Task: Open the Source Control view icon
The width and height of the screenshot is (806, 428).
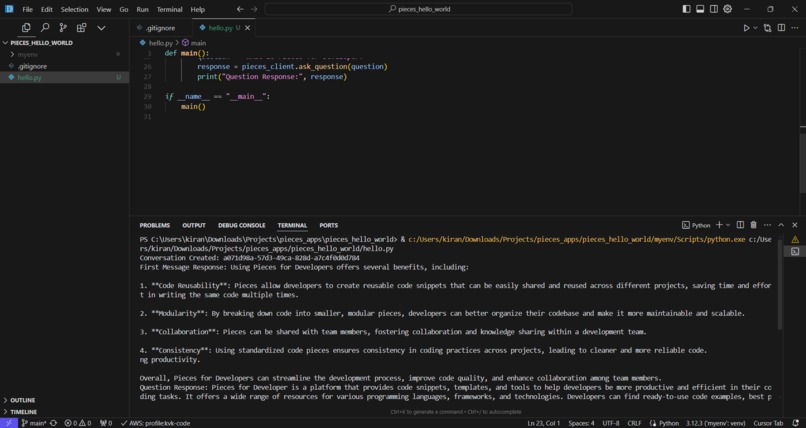Action: pyautogui.click(x=63, y=28)
